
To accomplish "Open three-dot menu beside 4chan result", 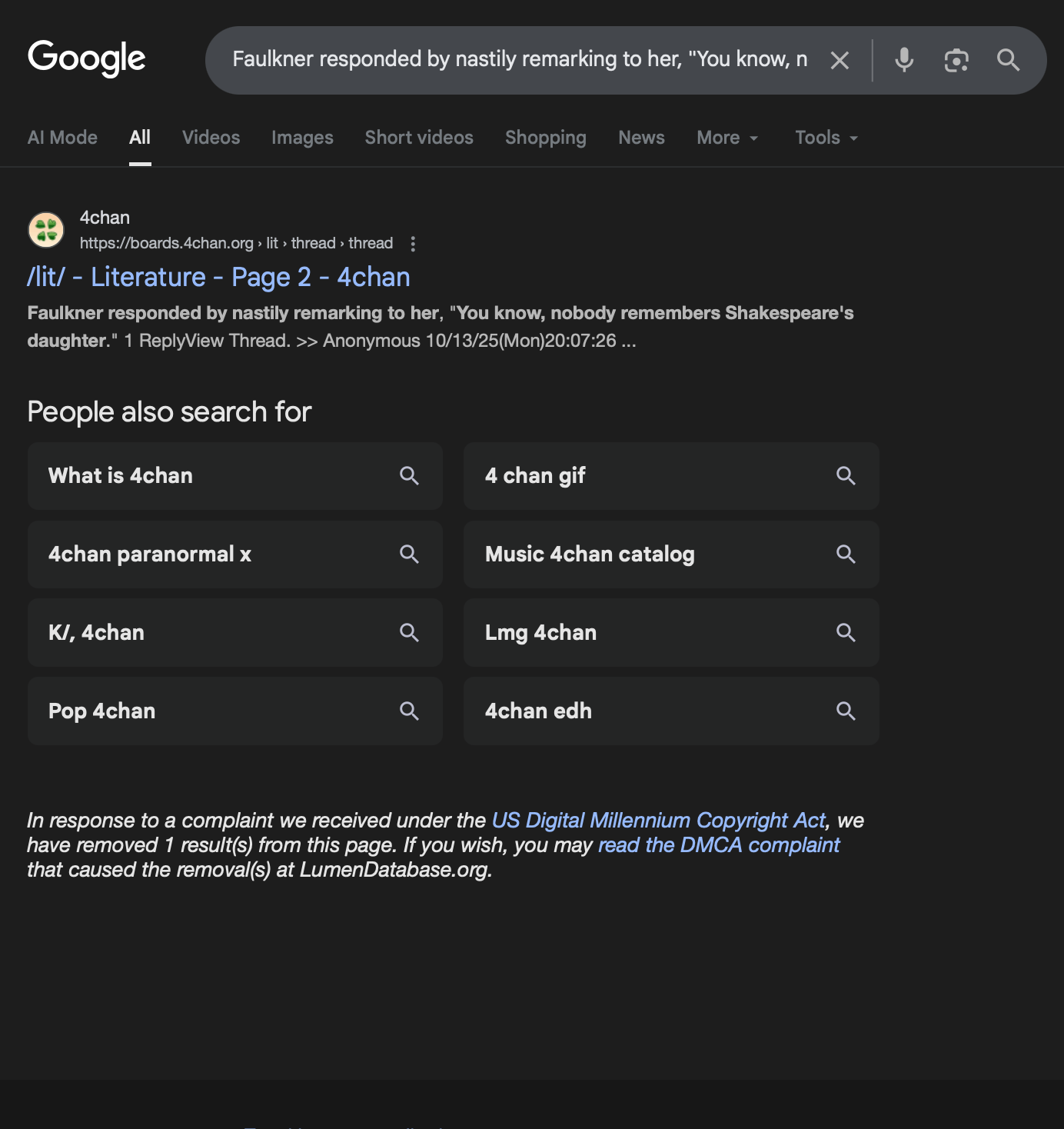I will (413, 244).
